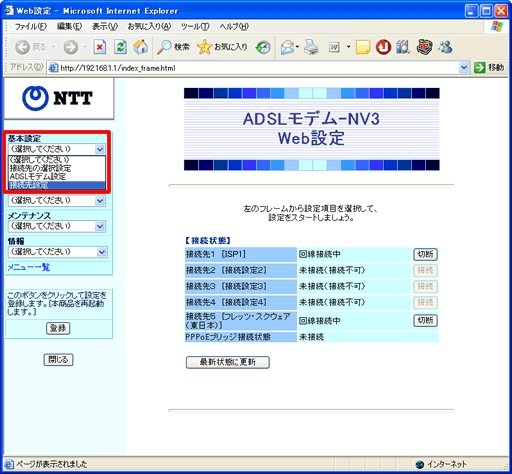Screen dimensions: 512x474
Task: Open the お気に入り(A) menu
Action: tap(149, 26)
